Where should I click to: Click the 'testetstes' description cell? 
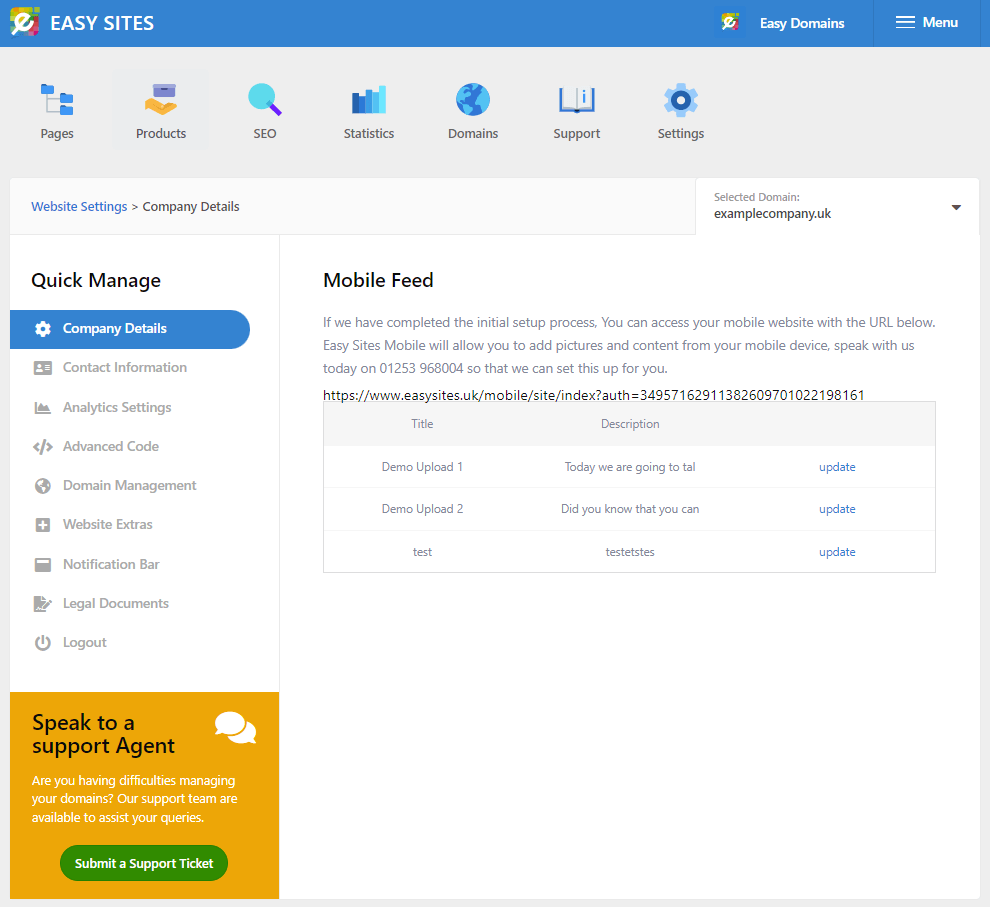(x=630, y=552)
